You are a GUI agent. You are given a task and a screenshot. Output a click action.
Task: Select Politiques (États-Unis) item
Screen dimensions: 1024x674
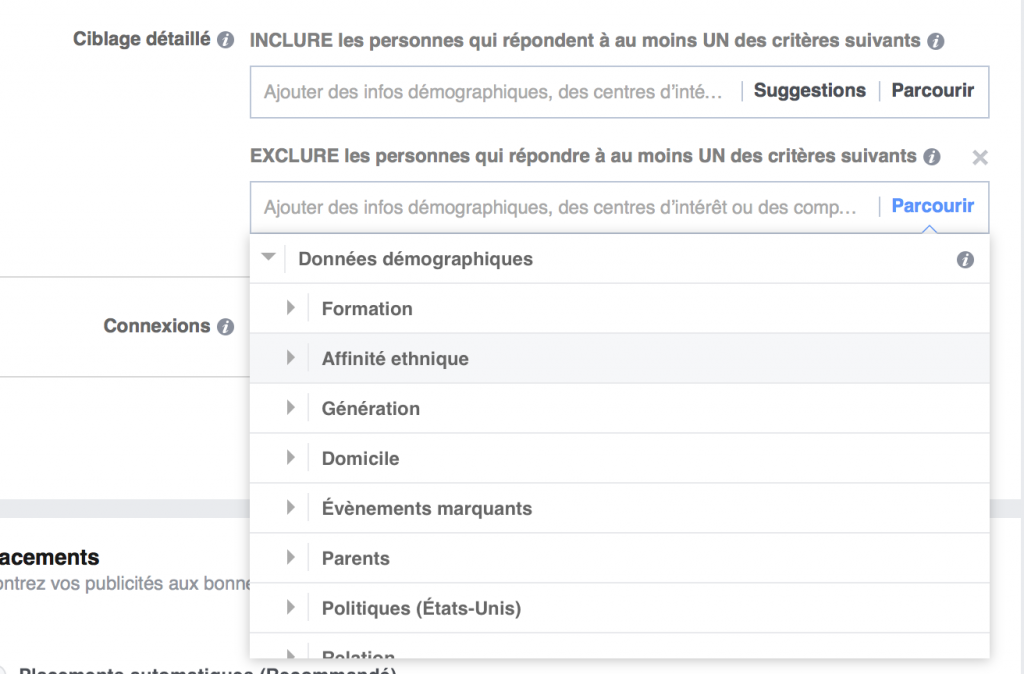pyautogui.click(x=421, y=608)
